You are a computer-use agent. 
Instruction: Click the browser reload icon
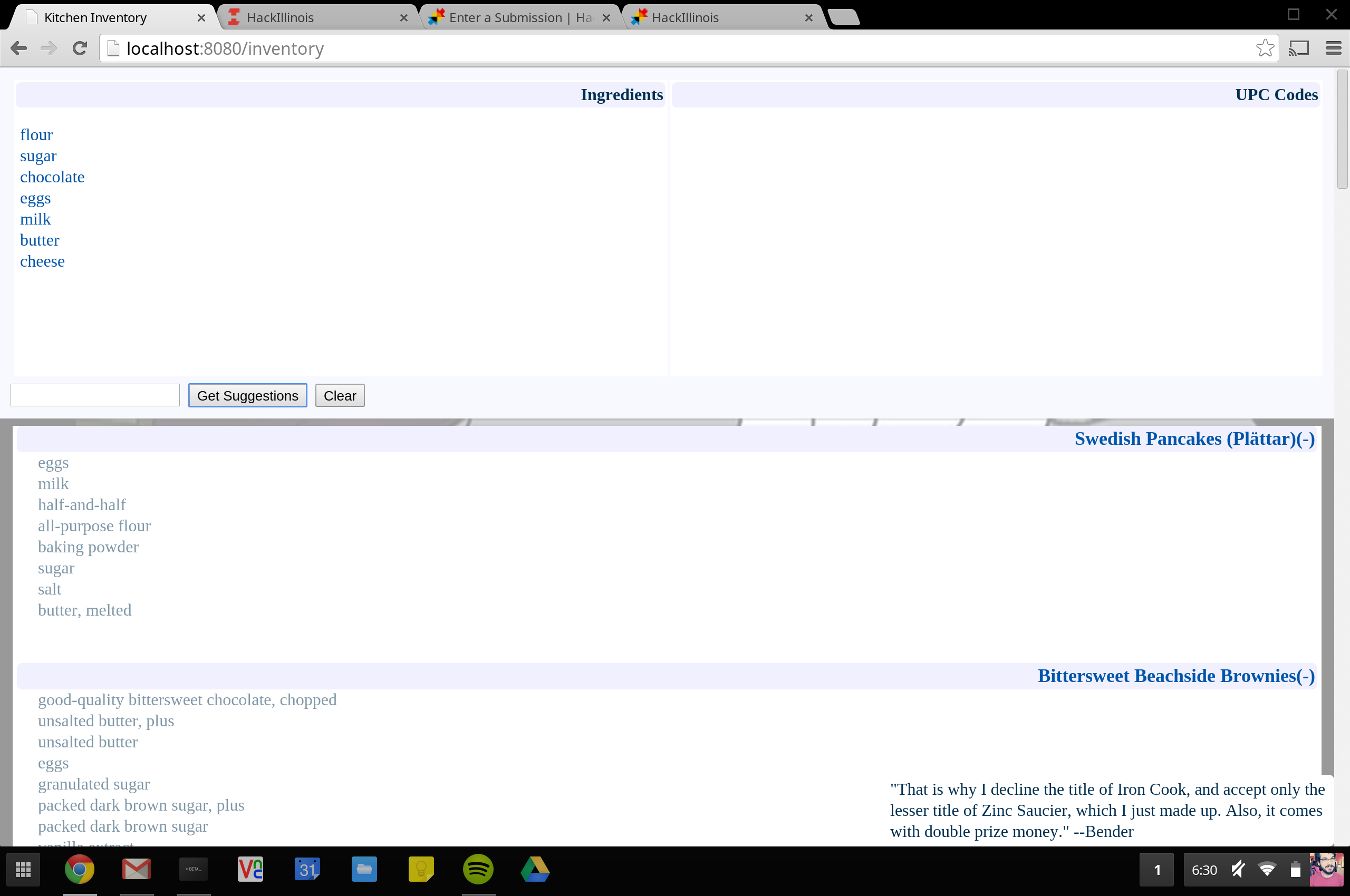(x=80, y=48)
